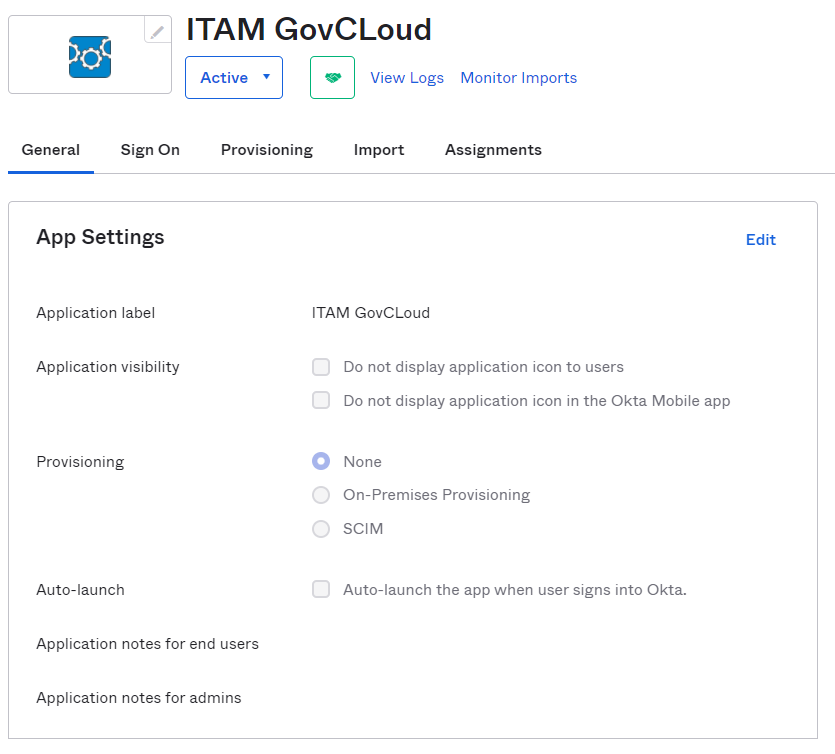Image resolution: width=835 pixels, height=754 pixels.
Task: Click the 'Auto-launch' field label
Action: point(80,590)
